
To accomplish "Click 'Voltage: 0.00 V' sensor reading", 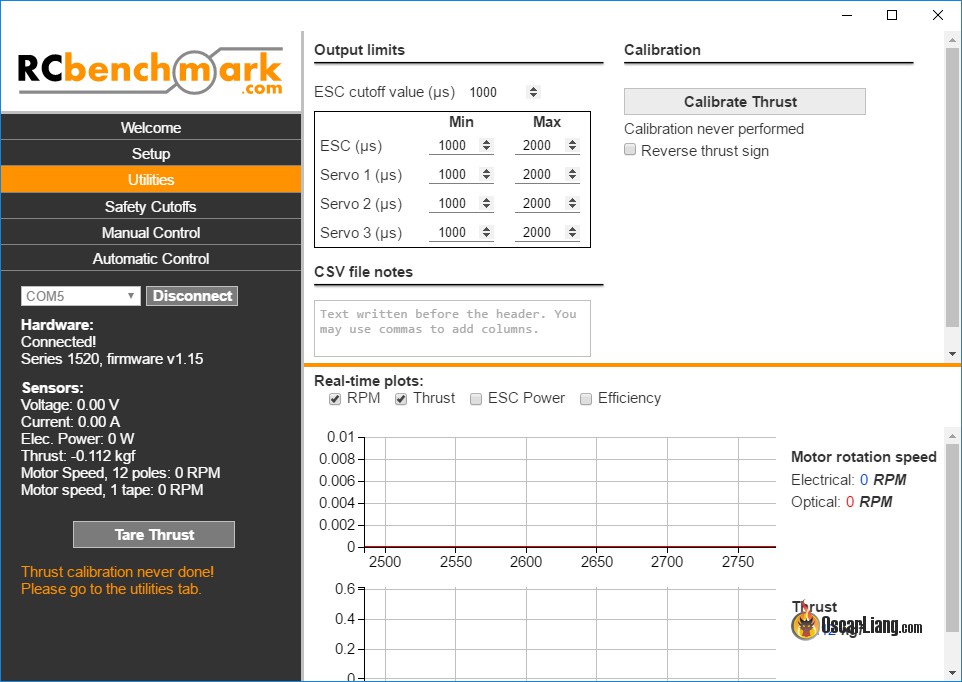I will pyautogui.click(x=70, y=405).
